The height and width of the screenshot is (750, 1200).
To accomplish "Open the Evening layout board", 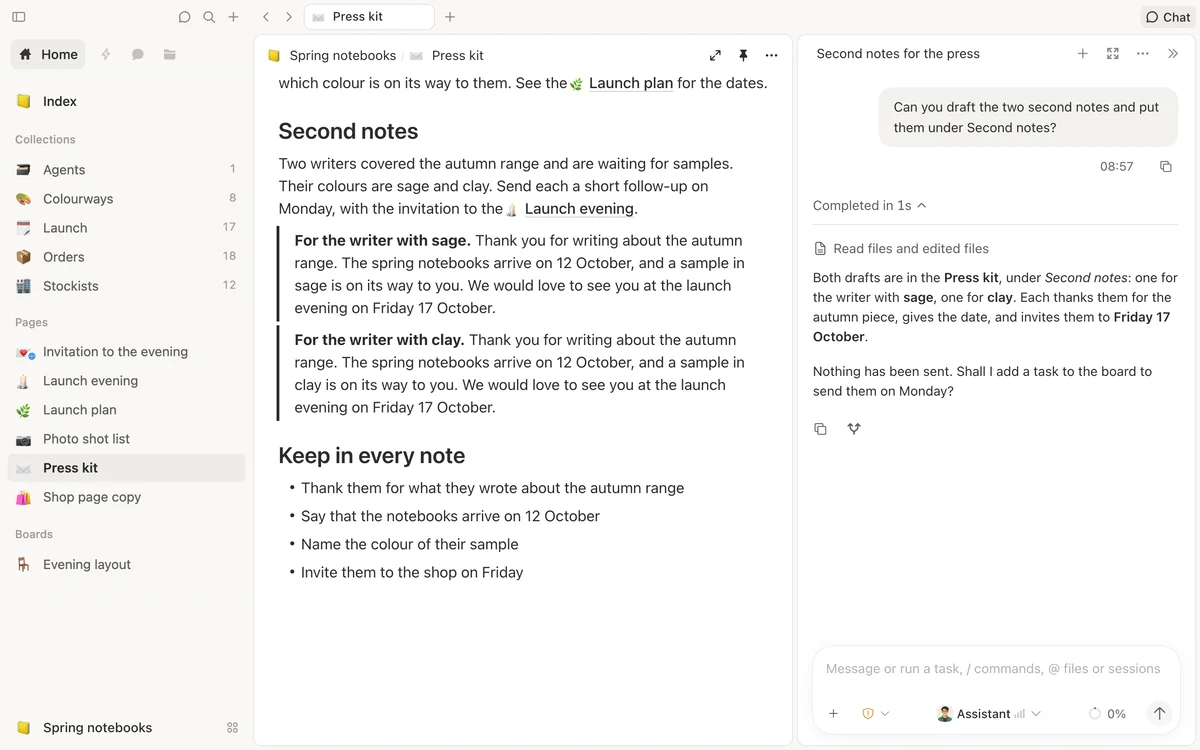I will pos(127,565).
